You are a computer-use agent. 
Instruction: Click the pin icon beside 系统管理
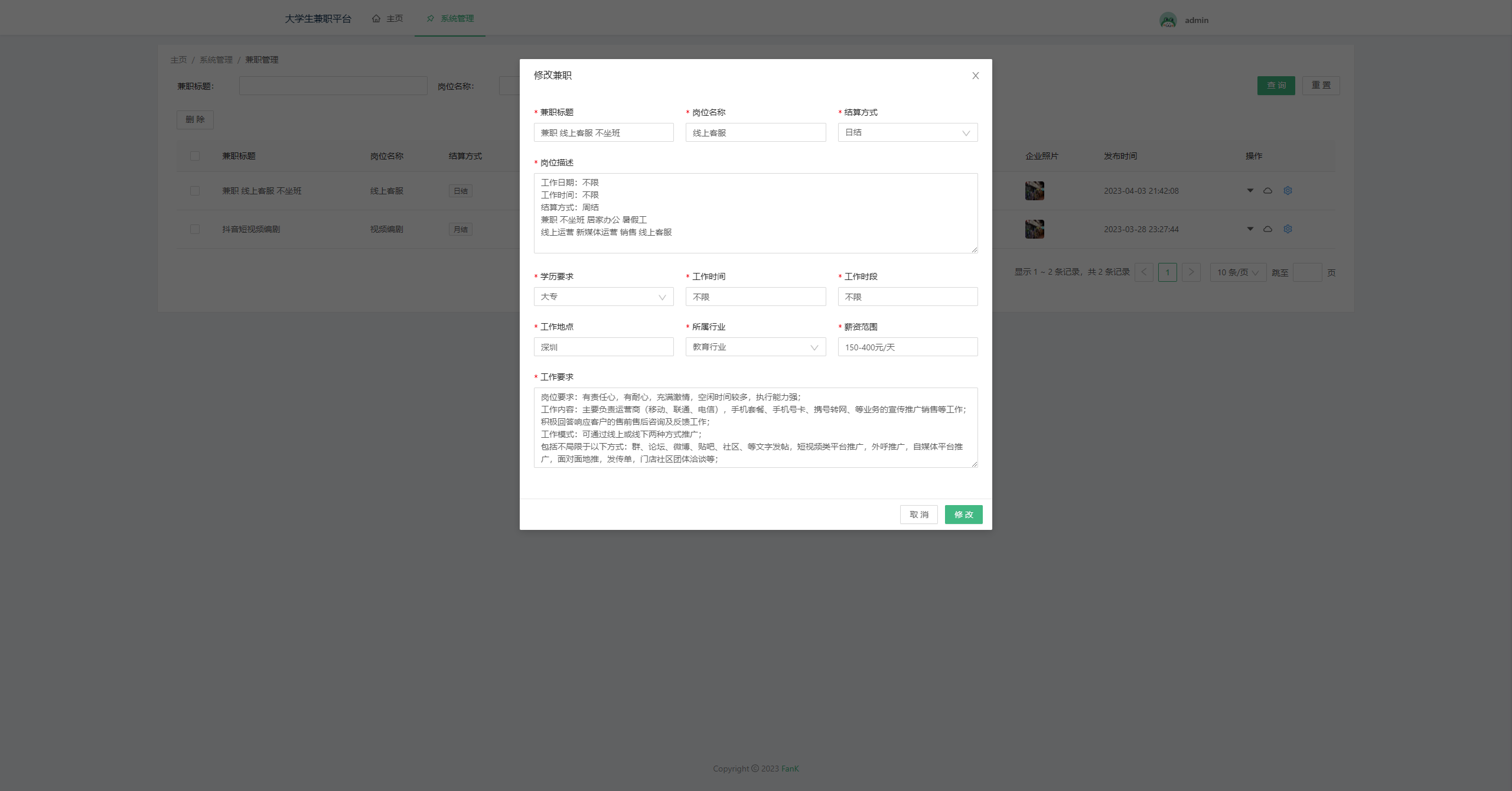(431, 18)
